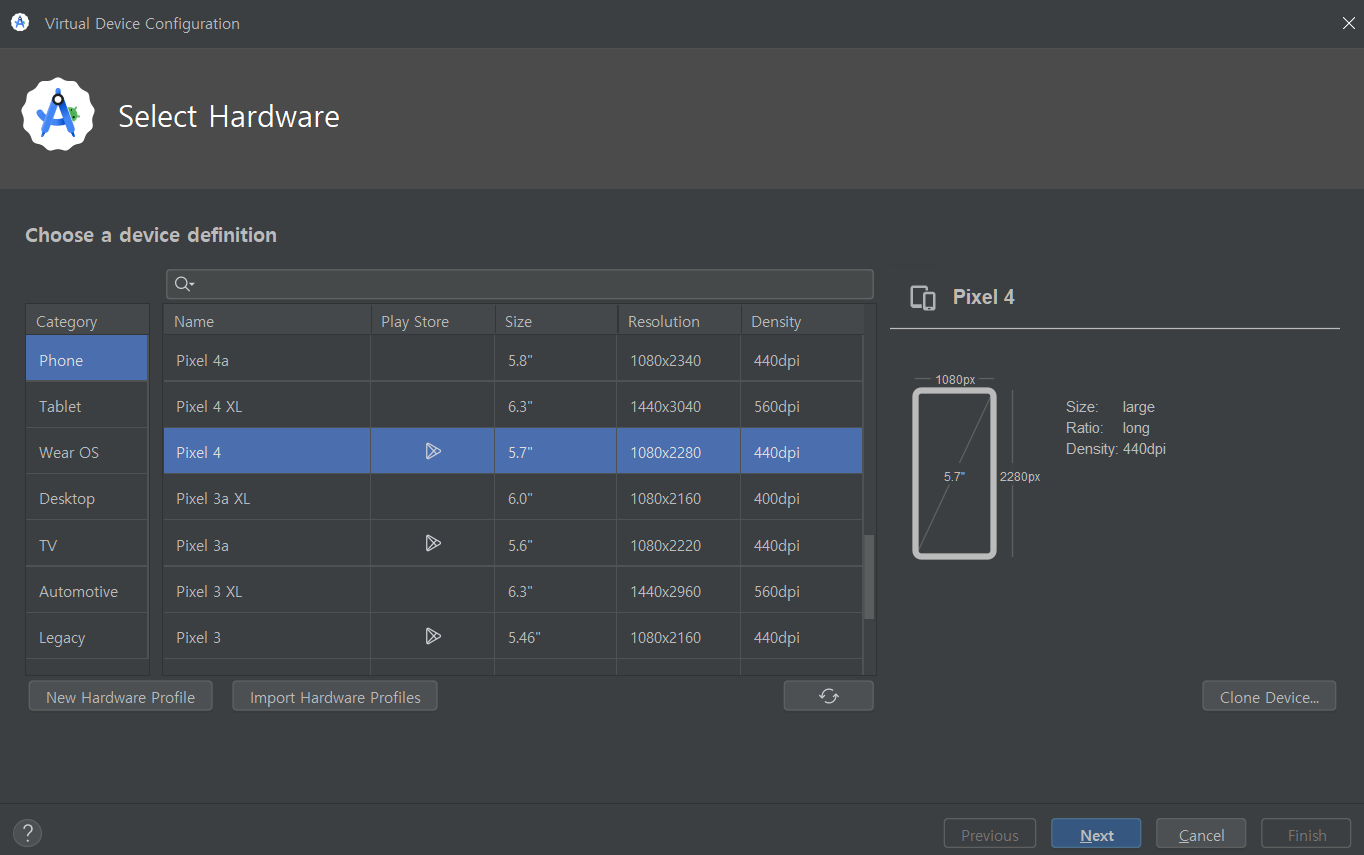Sort by the Name column header
The width and height of the screenshot is (1364, 855).
point(267,321)
